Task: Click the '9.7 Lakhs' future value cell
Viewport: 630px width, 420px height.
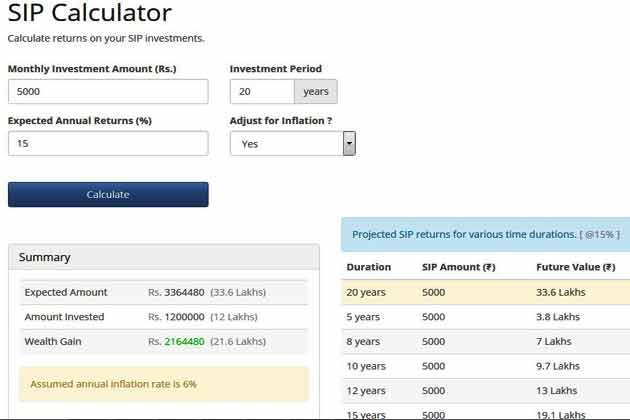Action: point(558,366)
